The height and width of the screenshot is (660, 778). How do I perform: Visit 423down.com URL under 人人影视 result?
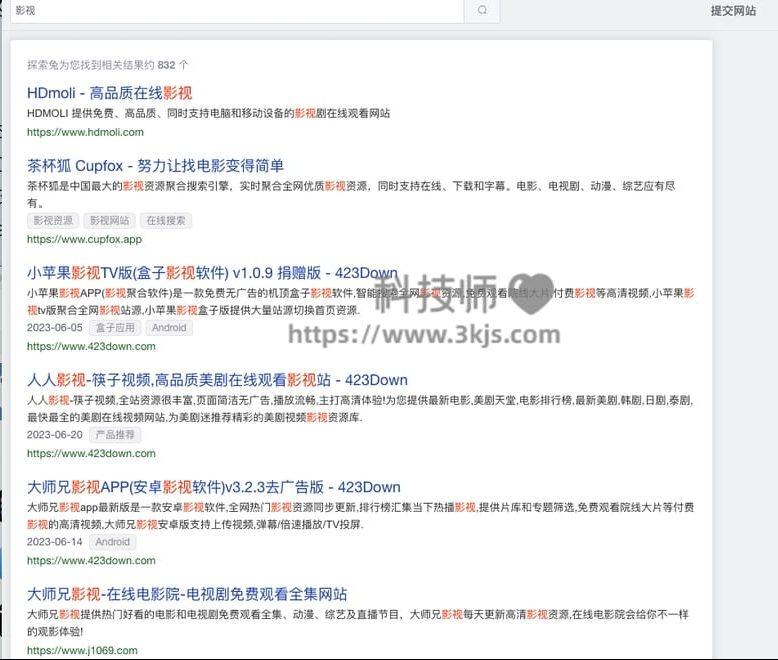tap(91, 454)
